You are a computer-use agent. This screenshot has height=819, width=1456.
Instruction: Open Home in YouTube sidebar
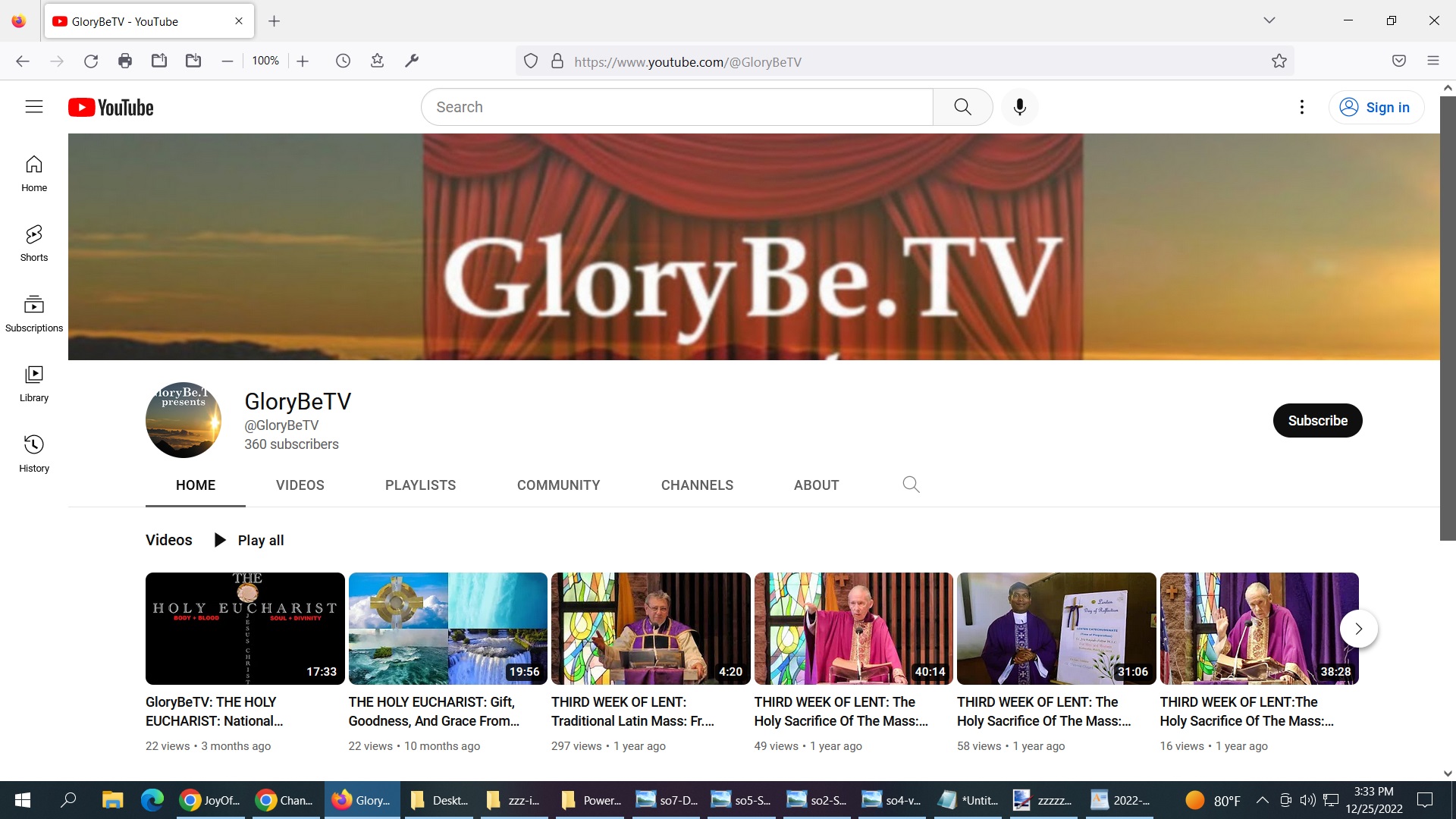click(34, 174)
